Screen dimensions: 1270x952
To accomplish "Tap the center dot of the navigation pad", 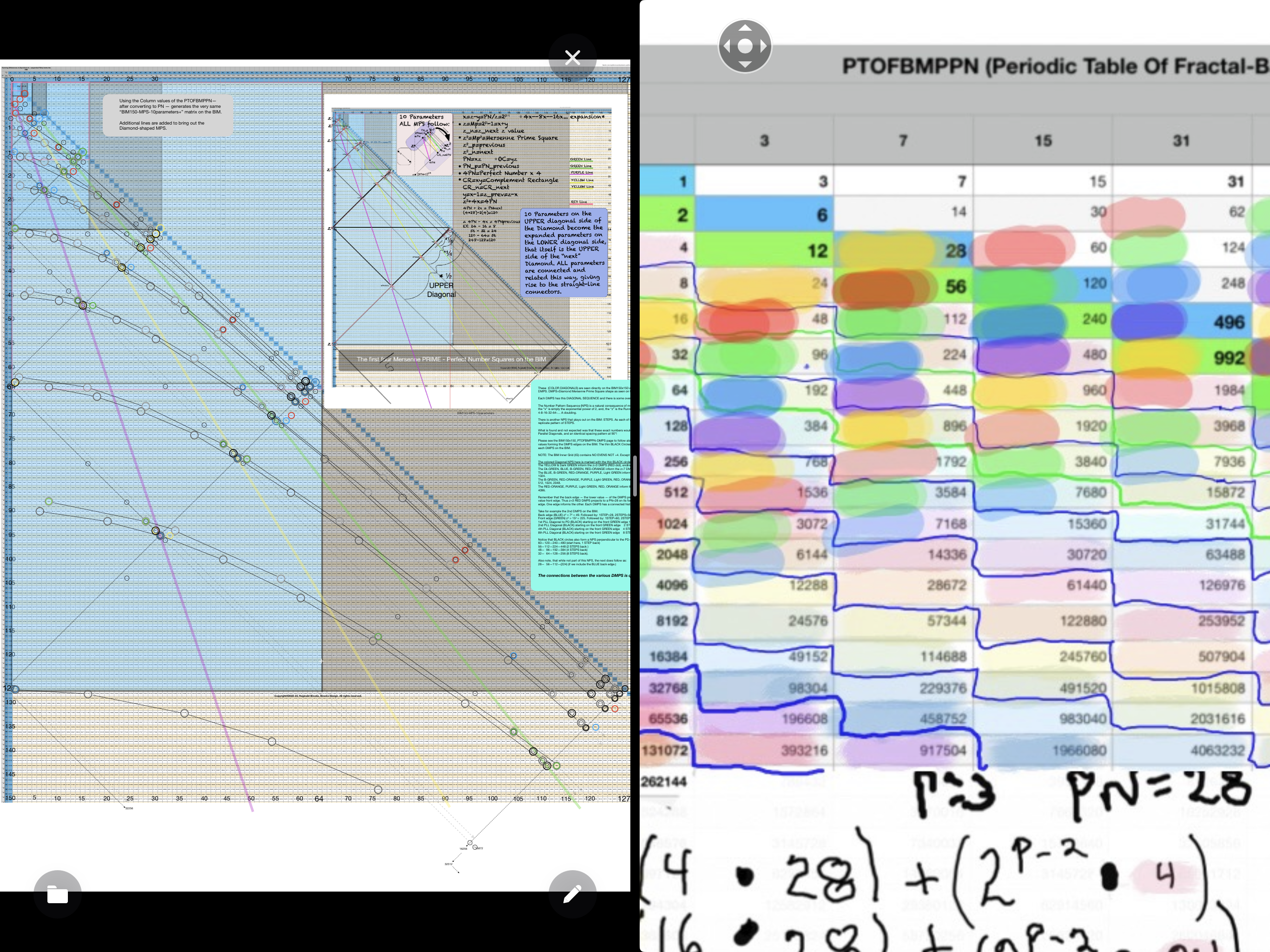I will coord(745,46).
